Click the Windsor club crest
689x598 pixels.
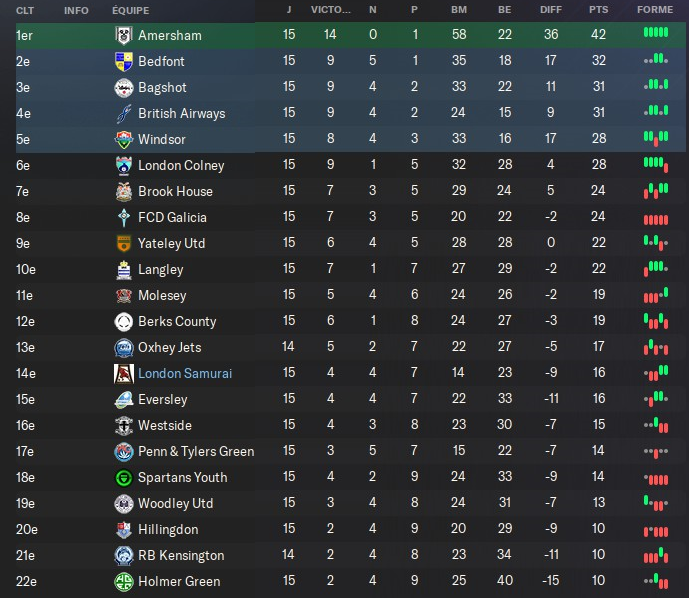point(123,139)
